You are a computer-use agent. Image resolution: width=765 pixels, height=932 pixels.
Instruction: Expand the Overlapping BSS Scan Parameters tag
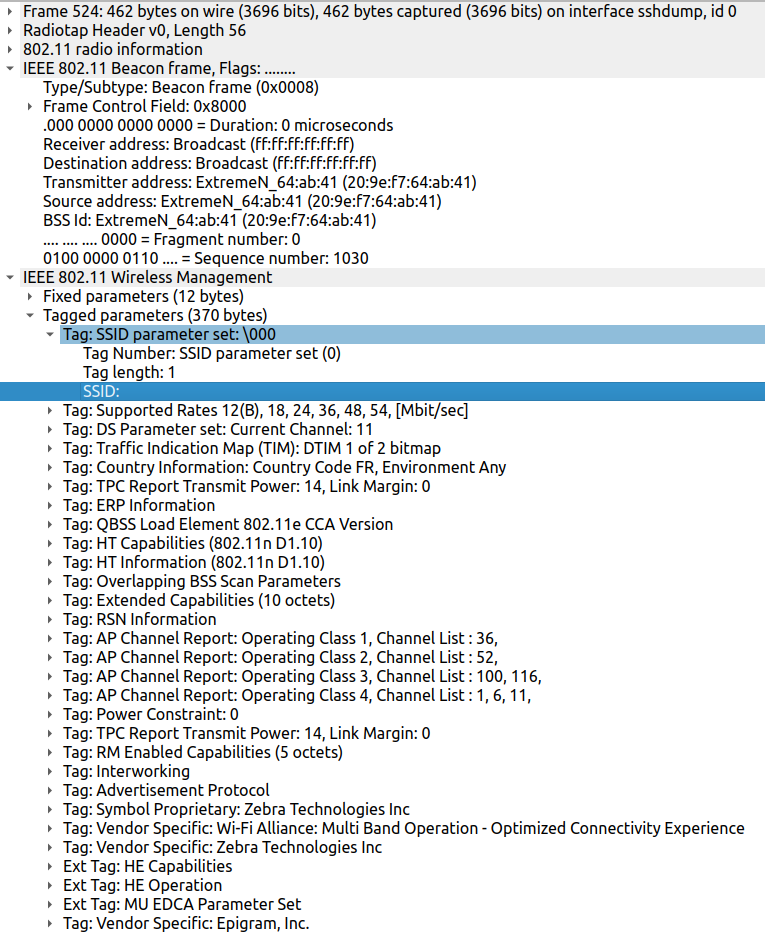pos(50,582)
